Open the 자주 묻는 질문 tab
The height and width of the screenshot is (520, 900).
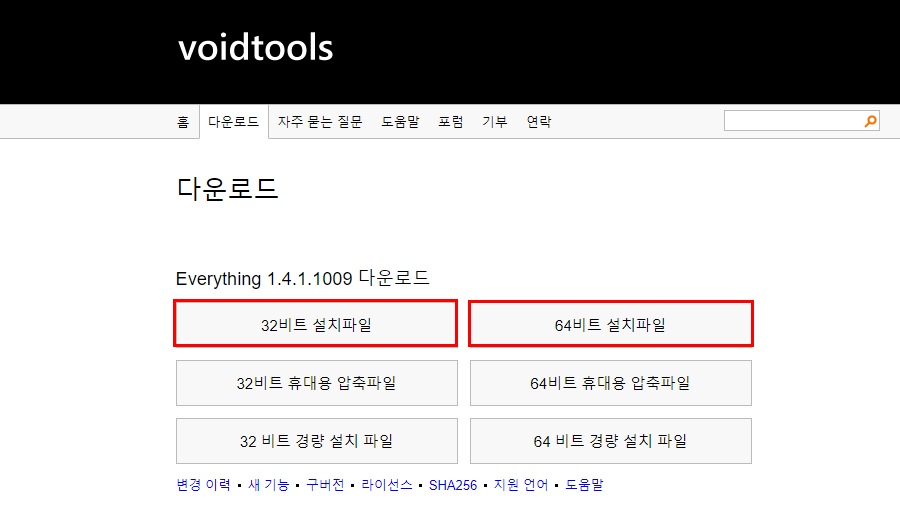click(x=320, y=122)
